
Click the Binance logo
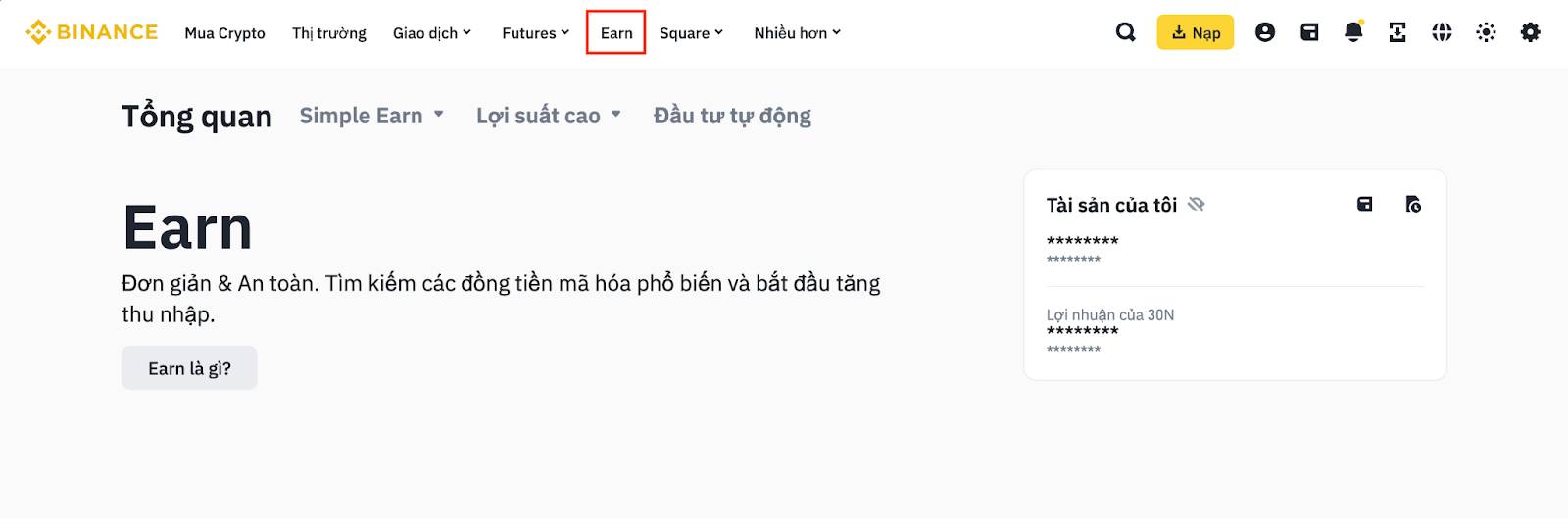91,32
